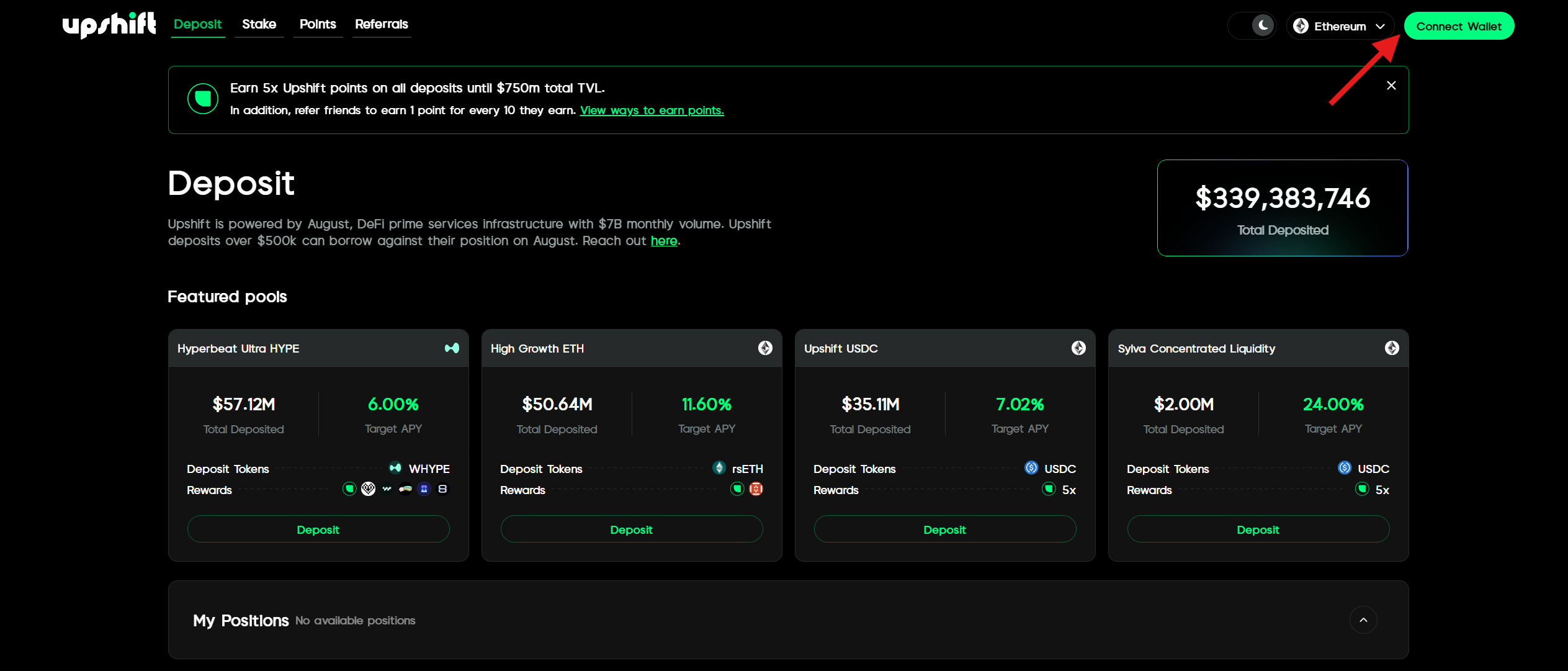
Task: Click the white heart reward icon on Hyperbeat
Action: (368, 489)
